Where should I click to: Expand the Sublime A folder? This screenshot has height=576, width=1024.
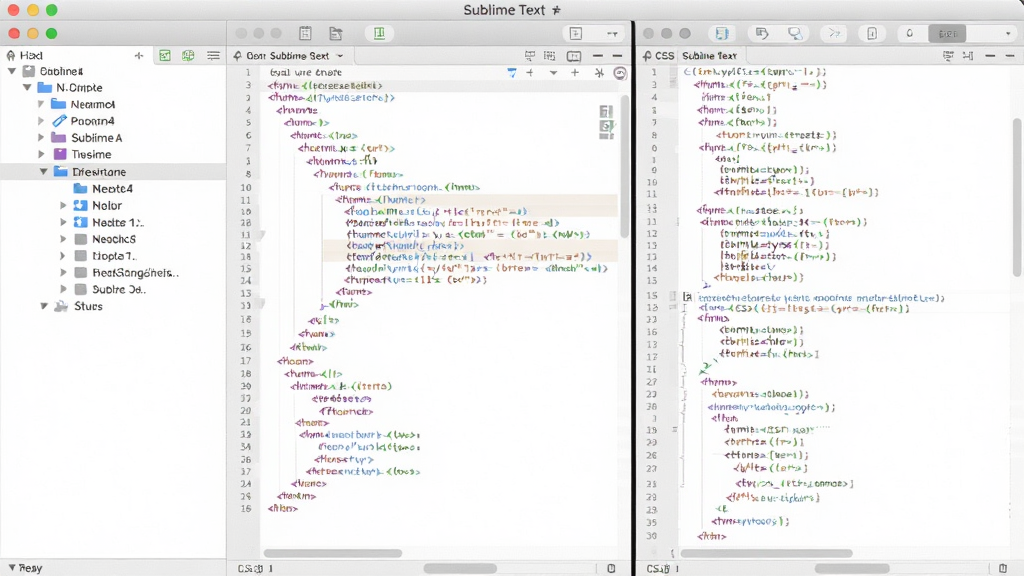tap(41, 138)
